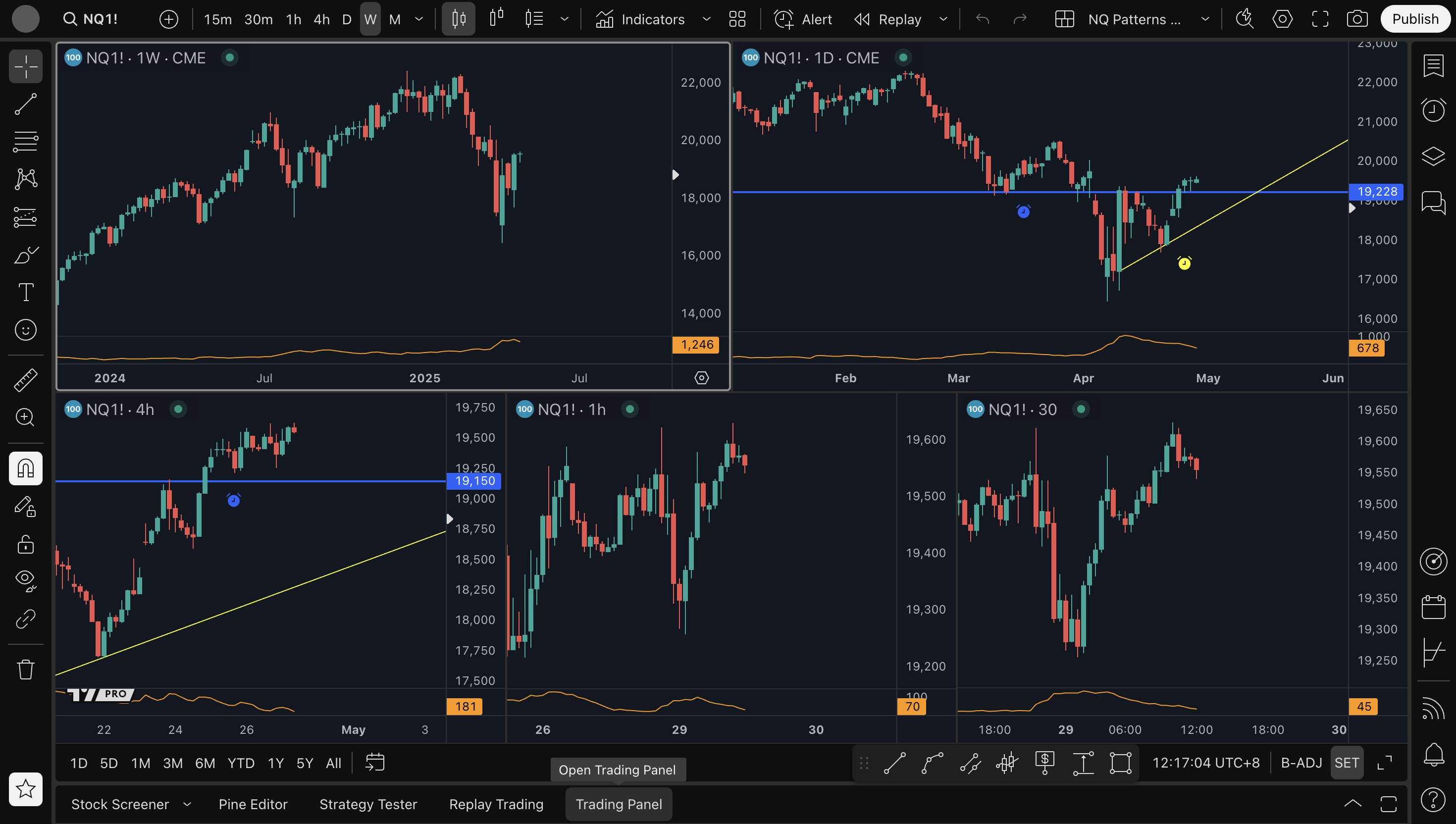Select the trend line drawing tool
The height and width of the screenshot is (824, 1456).
25,104
